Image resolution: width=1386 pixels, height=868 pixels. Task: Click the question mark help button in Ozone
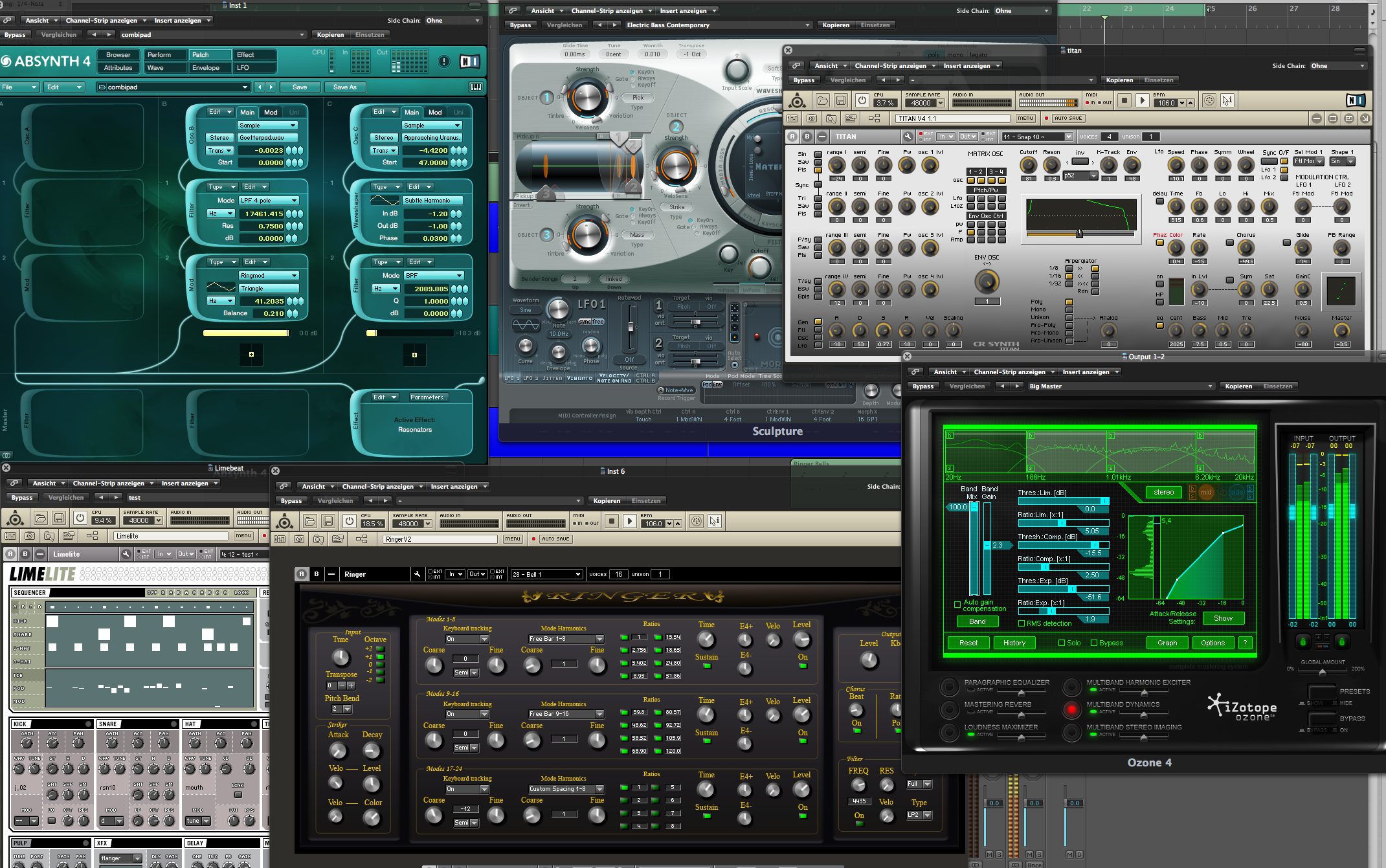click(1245, 643)
